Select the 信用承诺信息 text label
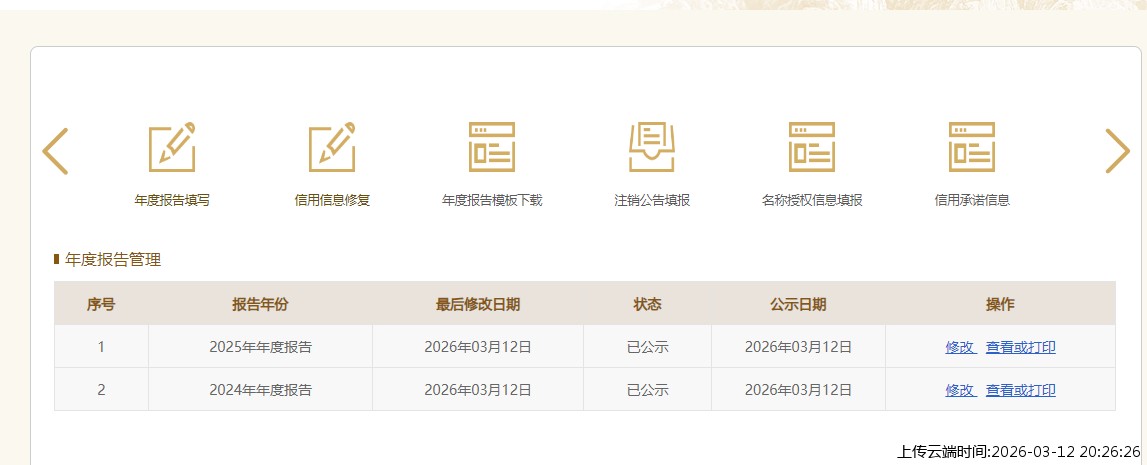The width and height of the screenshot is (1147, 465). [972, 200]
